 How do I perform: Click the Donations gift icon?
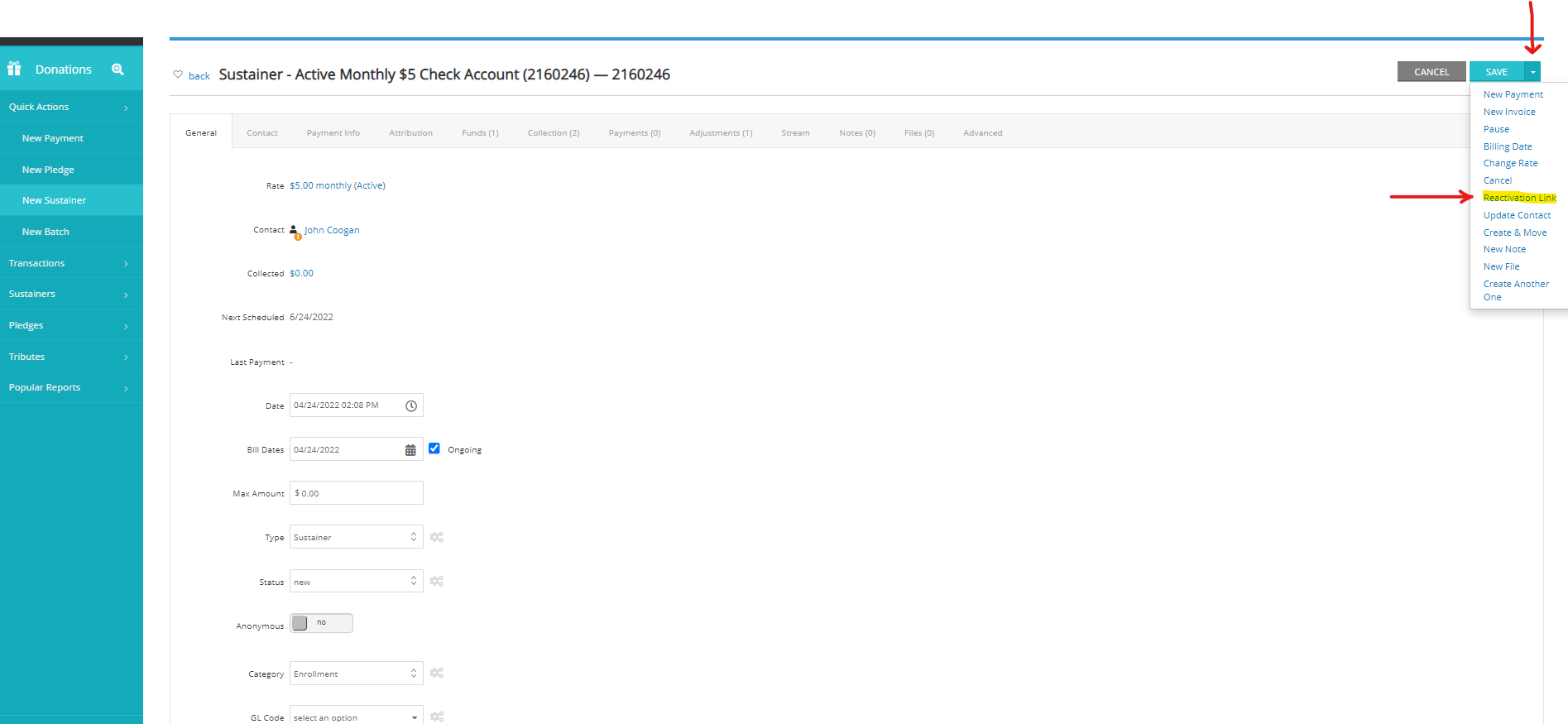click(x=14, y=69)
